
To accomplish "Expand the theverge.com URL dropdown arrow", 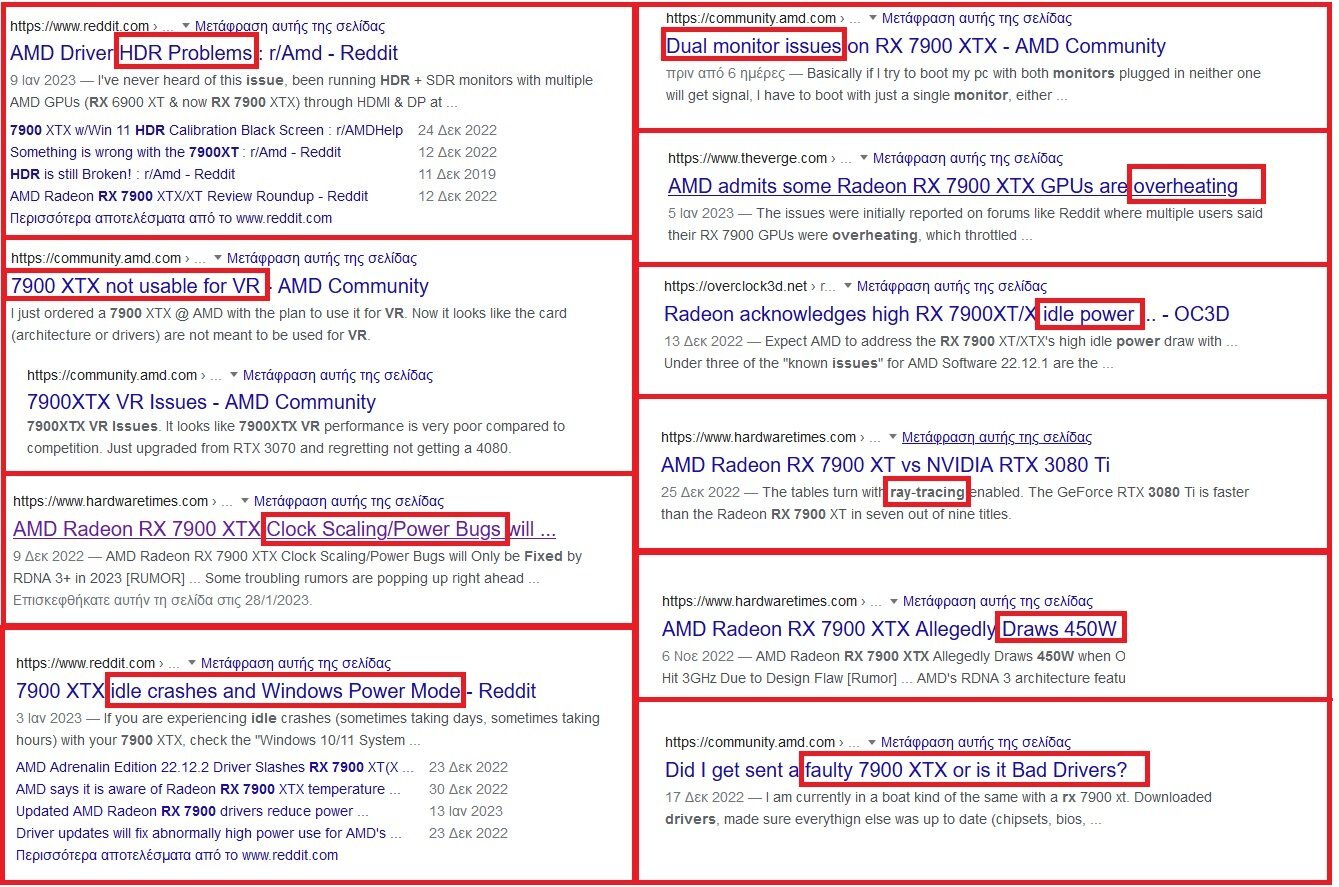I will pyautogui.click(x=864, y=159).
